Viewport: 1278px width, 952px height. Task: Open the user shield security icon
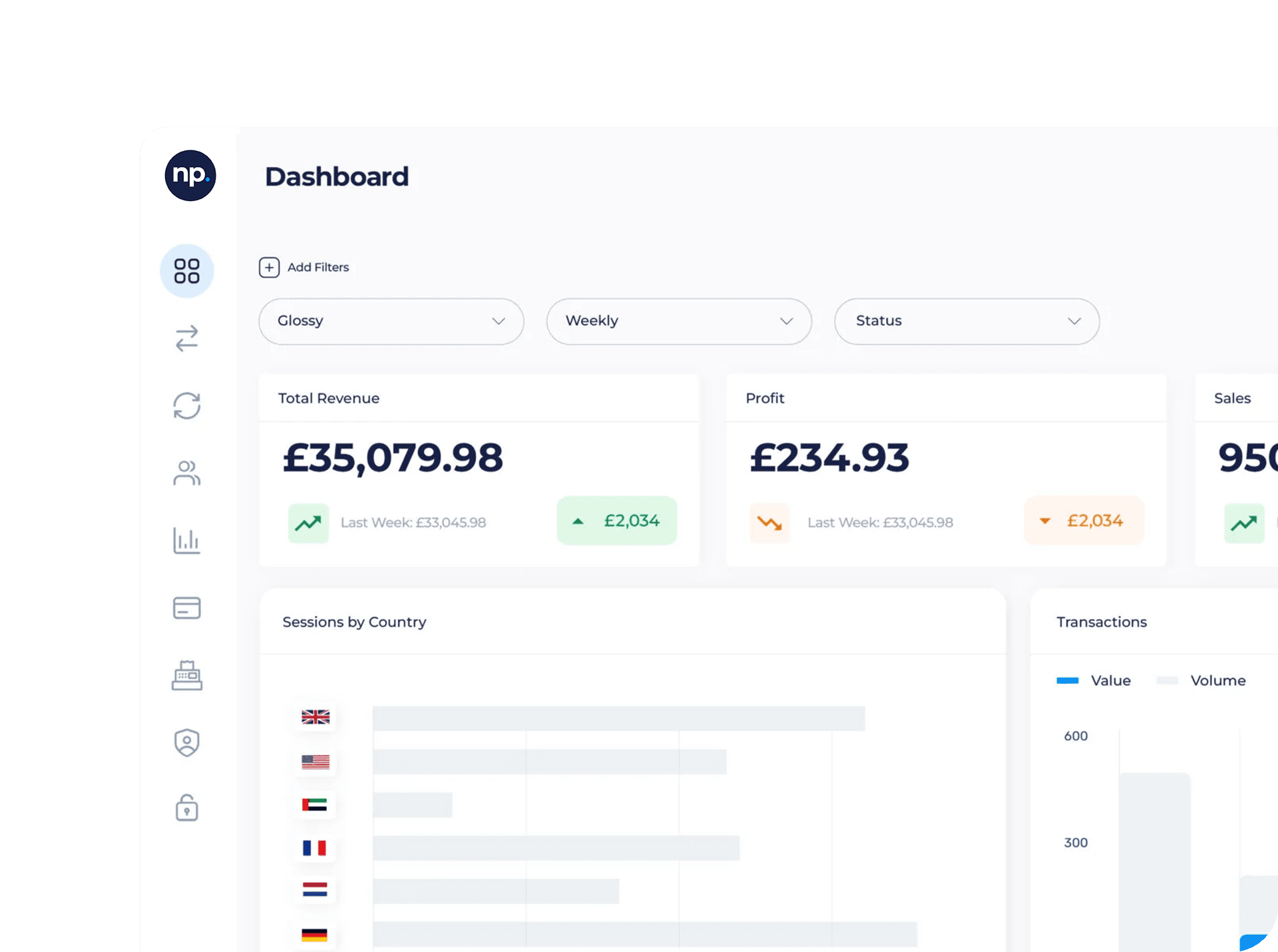point(187,742)
